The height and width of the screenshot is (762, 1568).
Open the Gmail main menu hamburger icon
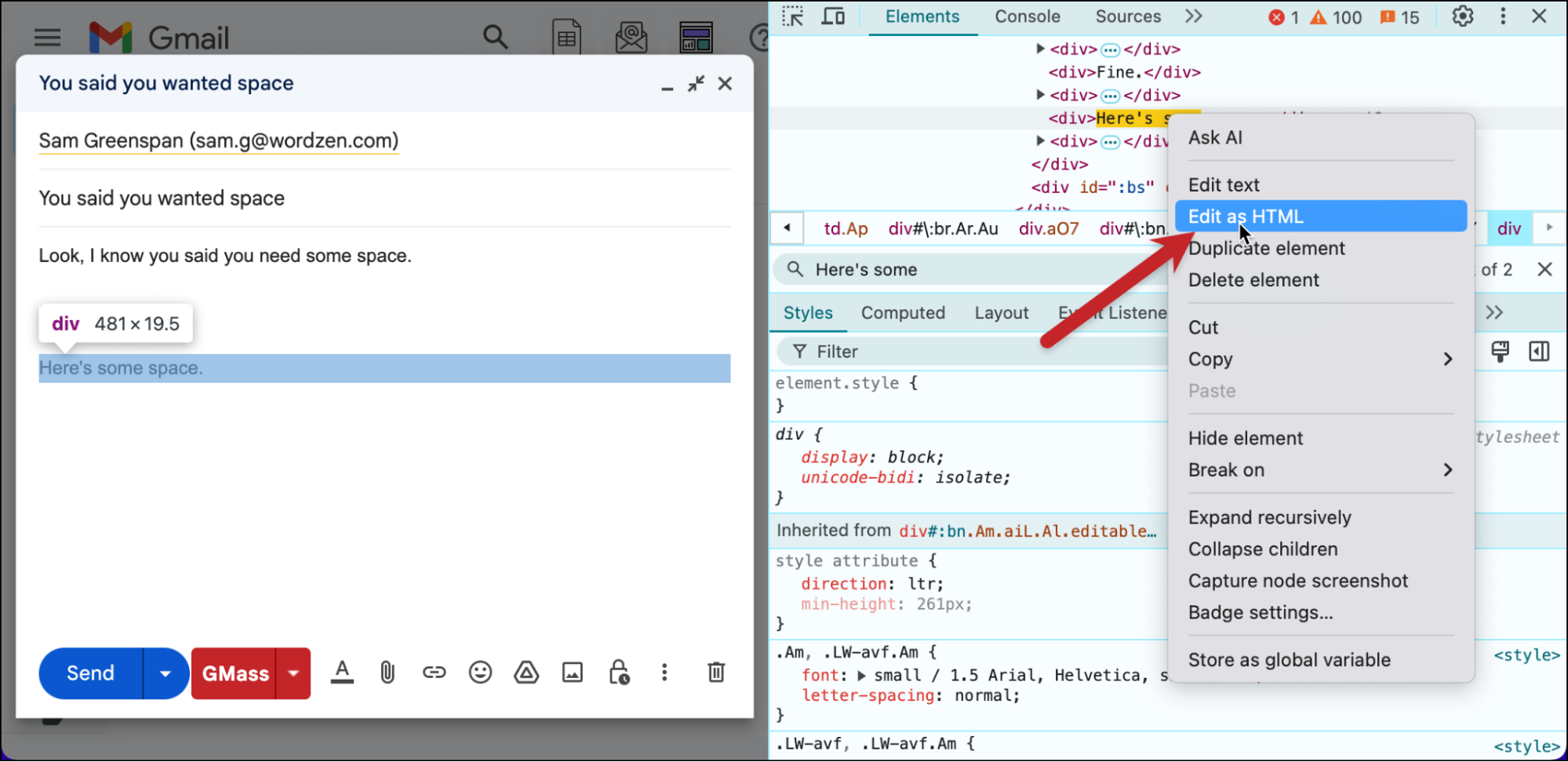click(x=47, y=37)
